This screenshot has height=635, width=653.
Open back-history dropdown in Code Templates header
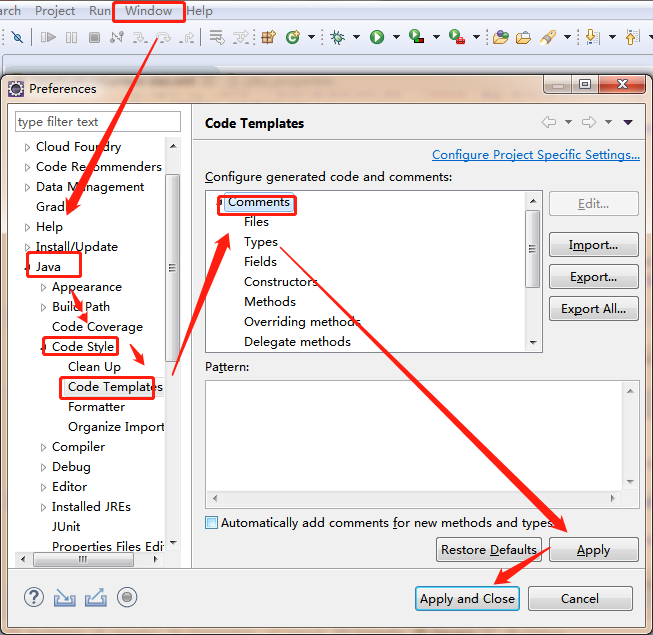pos(568,122)
